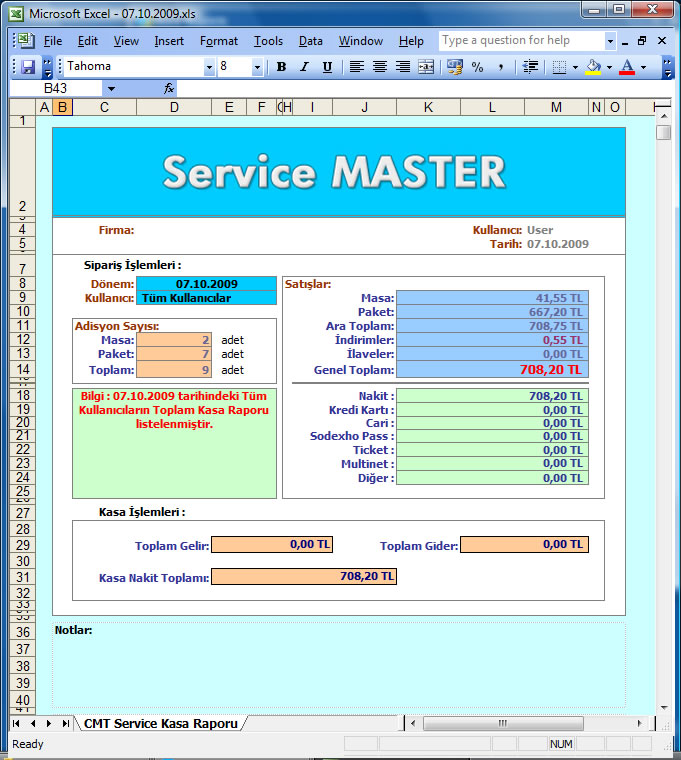The height and width of the screenshot is (760, 681).
Task: Toggle italic formatting
Action: pyautogui.click(x=303, y=67)
